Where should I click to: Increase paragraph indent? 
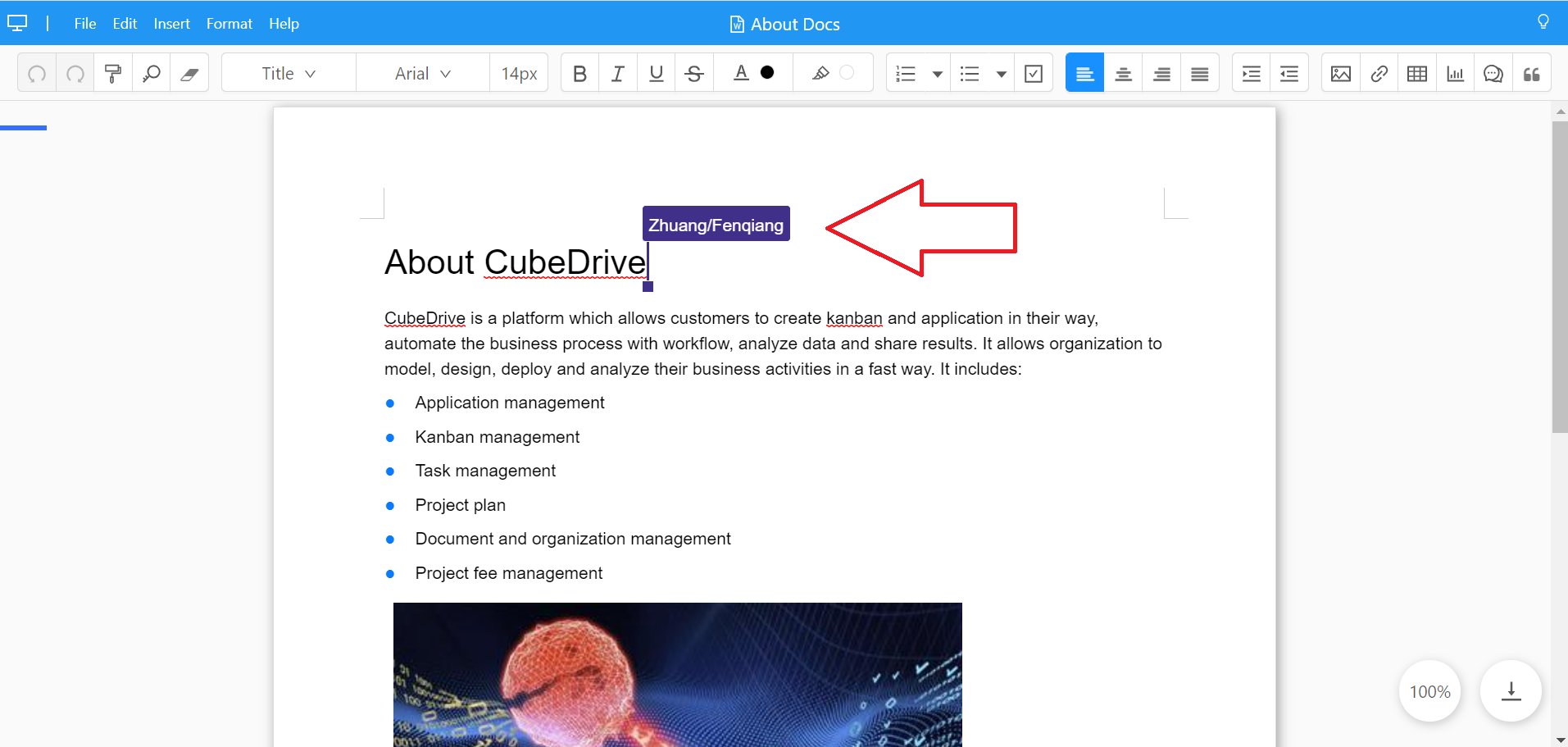click(1252, 74)
